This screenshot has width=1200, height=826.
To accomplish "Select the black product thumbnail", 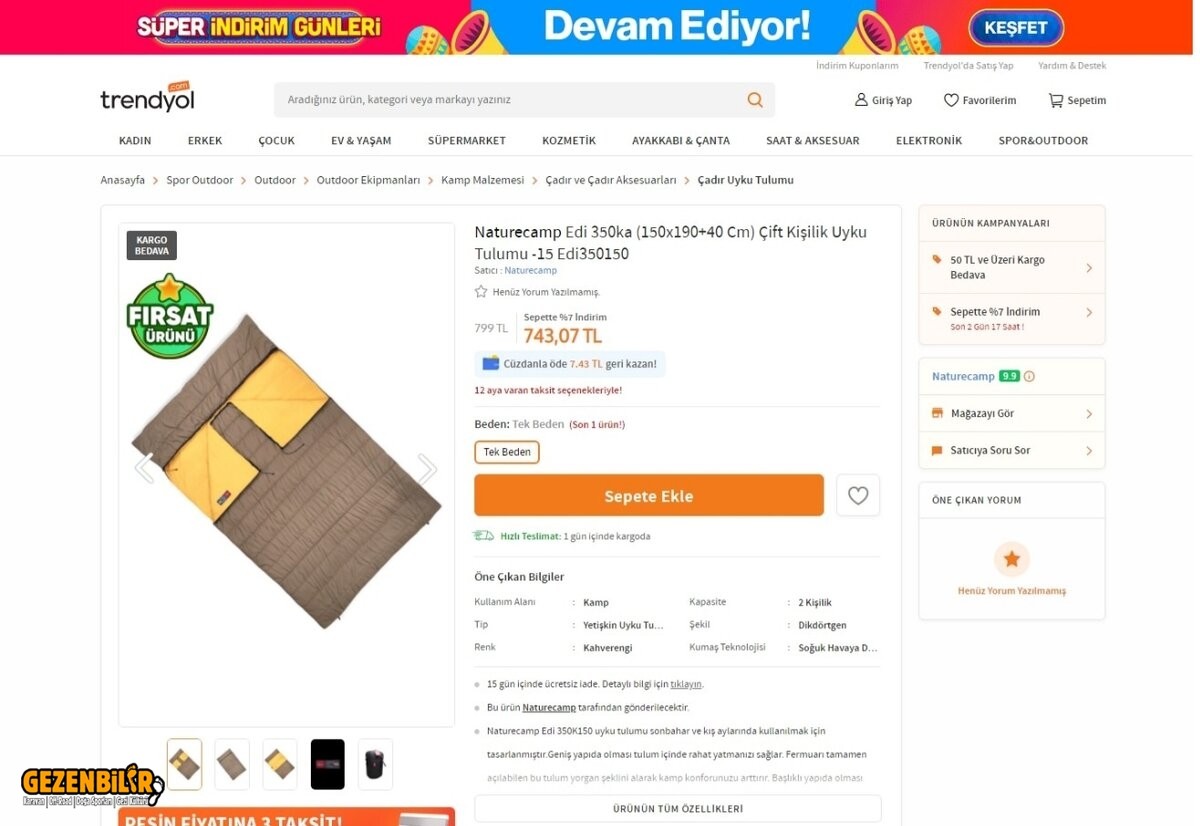I will coord(328,764).
